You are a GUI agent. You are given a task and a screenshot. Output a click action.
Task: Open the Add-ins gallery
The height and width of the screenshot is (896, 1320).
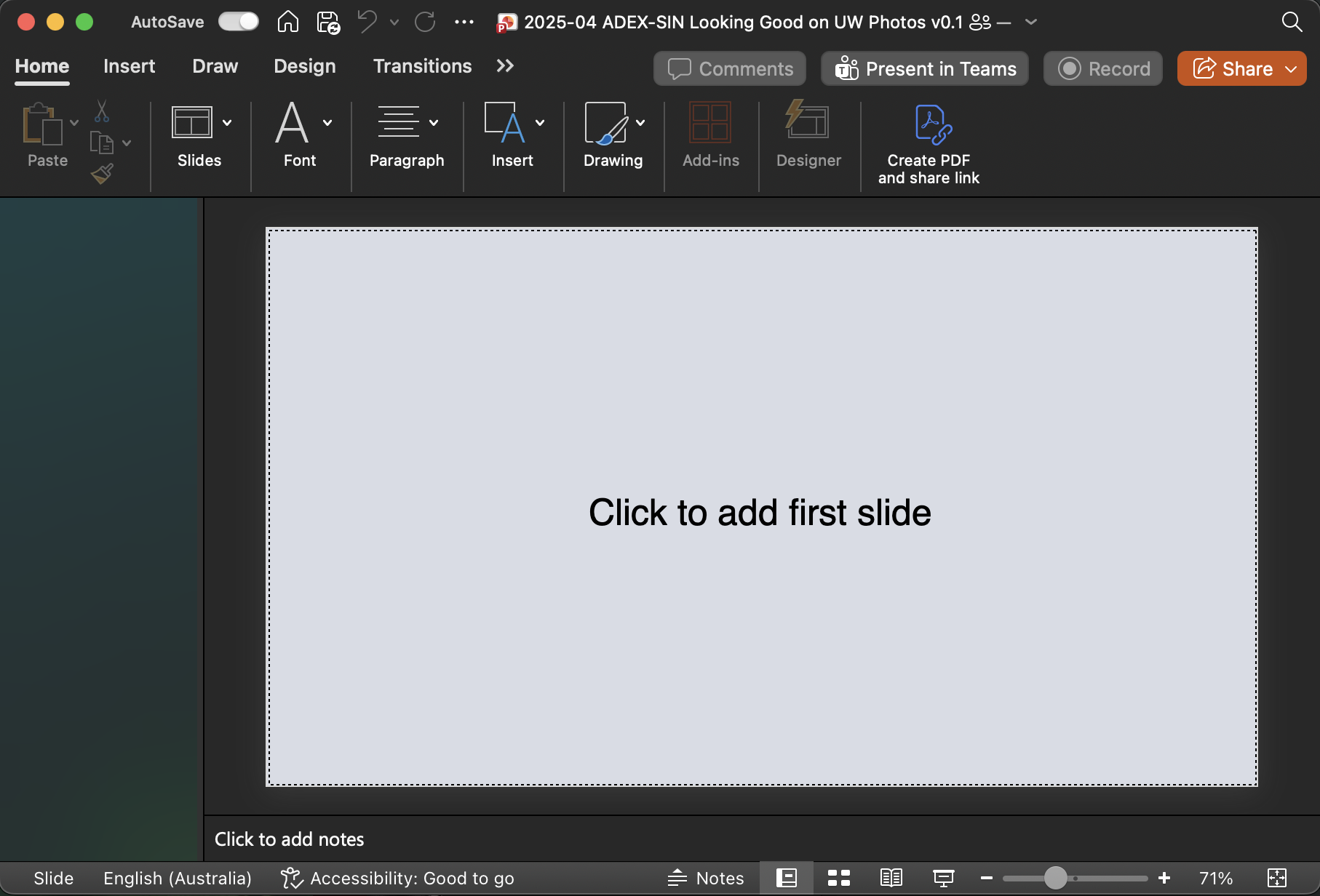pyautogui.click(x=710, y=138)
